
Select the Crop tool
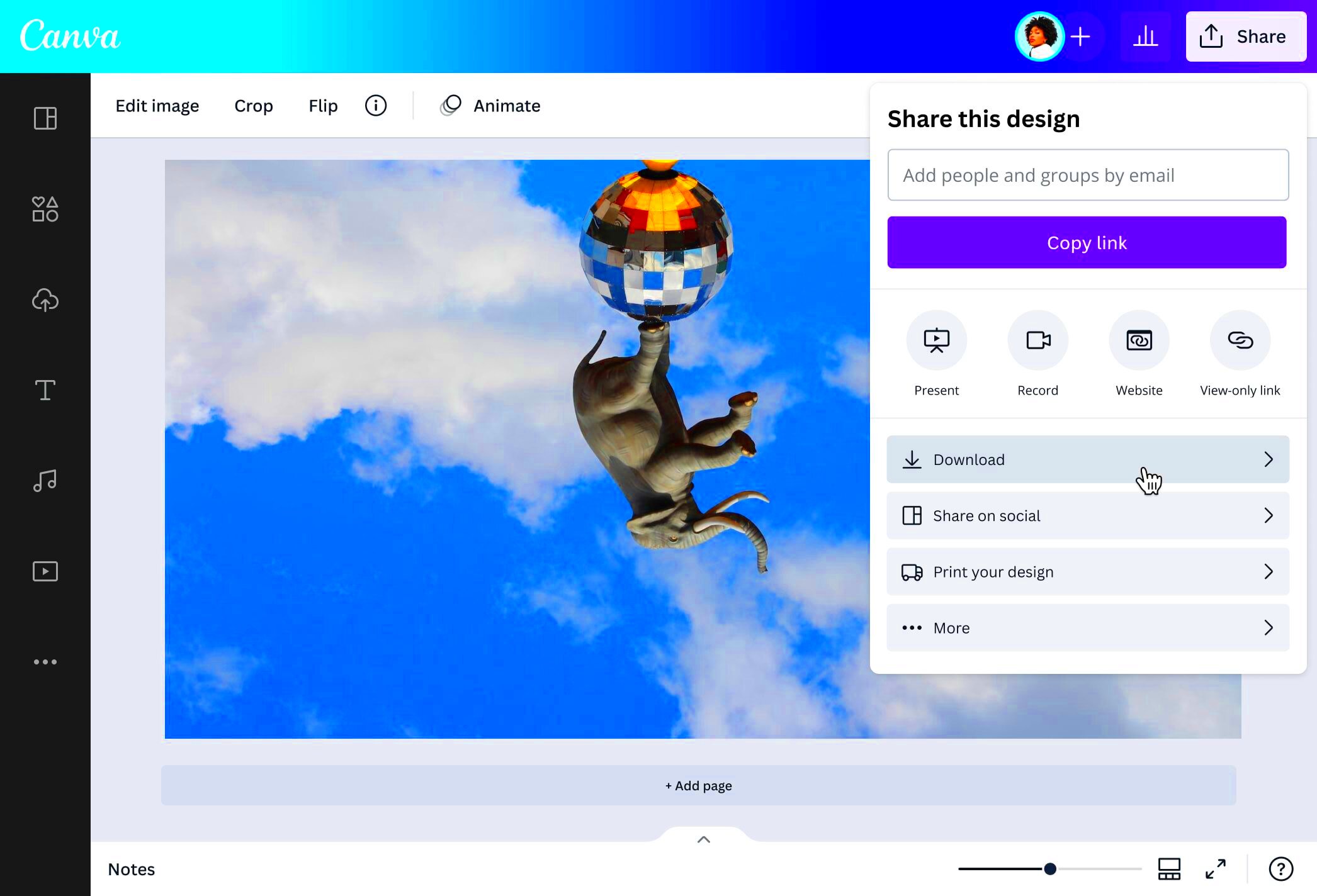(x=254, y=105)
